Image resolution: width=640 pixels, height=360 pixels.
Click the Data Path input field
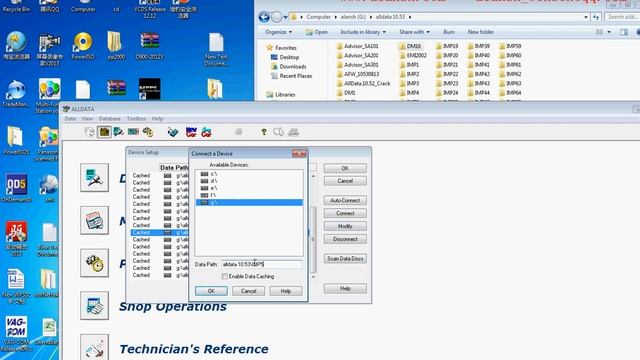261,264
